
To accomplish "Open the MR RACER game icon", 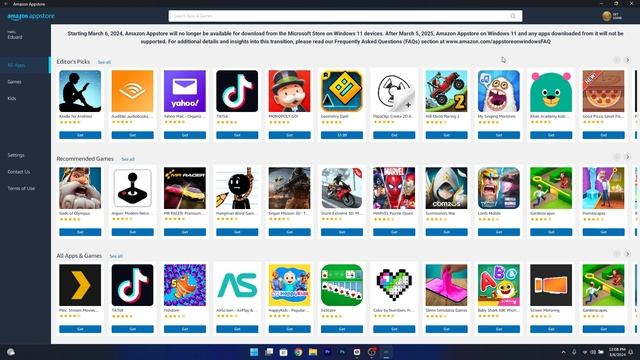I will (x=185, y=188).
